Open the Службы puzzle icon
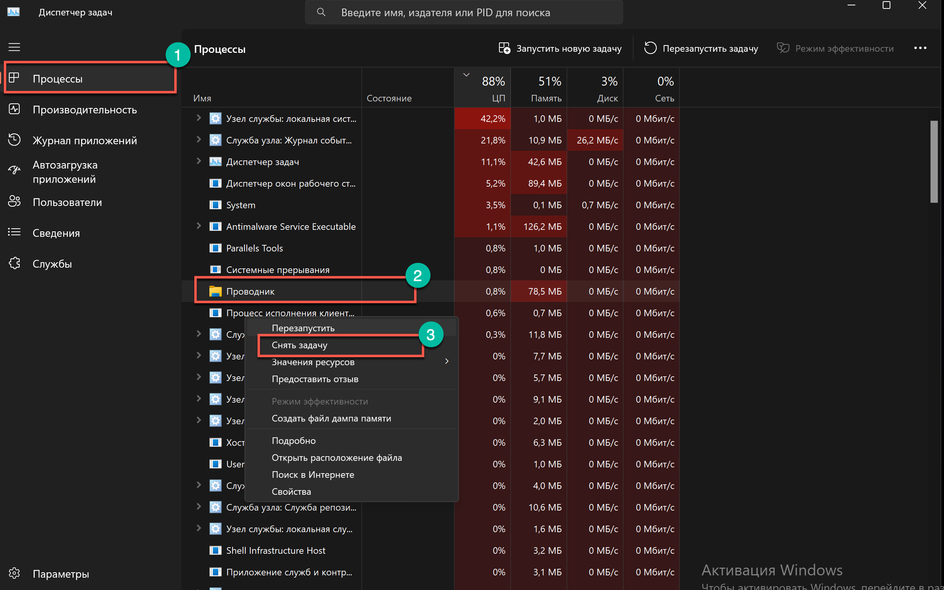The width and height of the screenshot is (944, 590). 14,263
